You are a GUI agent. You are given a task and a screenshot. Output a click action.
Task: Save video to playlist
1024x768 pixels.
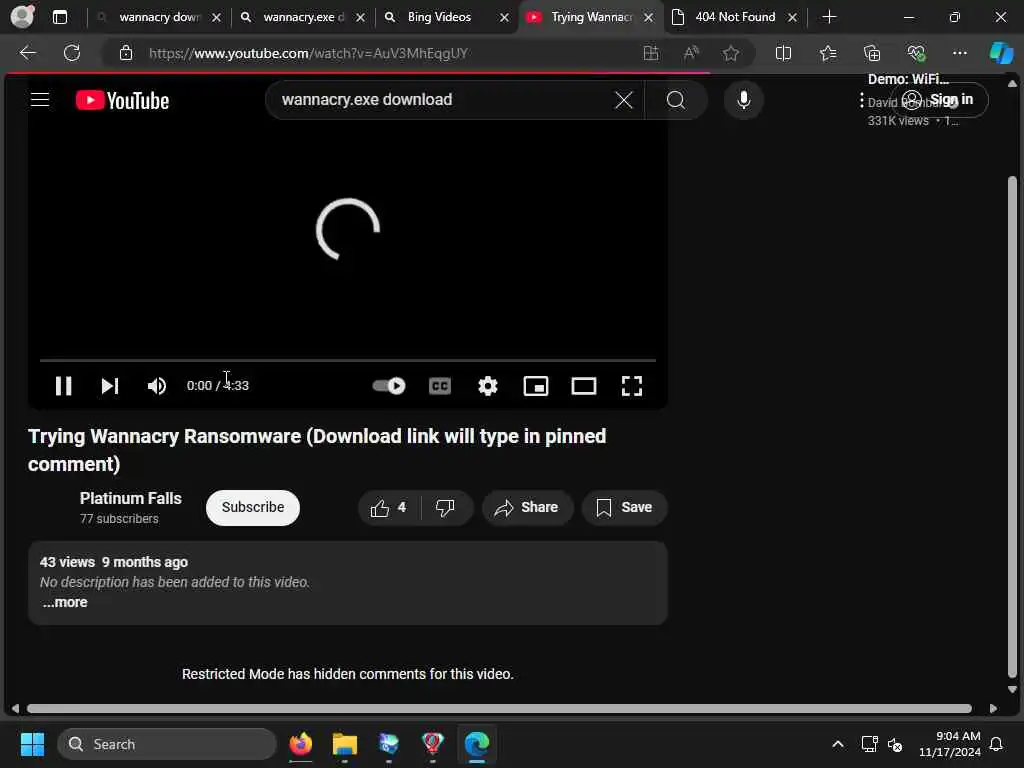[624, 507]
